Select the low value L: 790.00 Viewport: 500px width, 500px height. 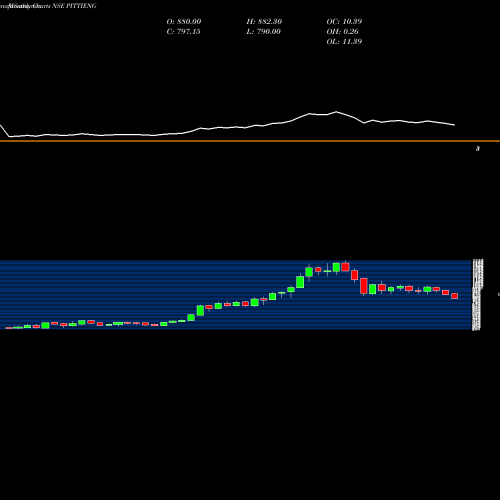tap(263, 32)
